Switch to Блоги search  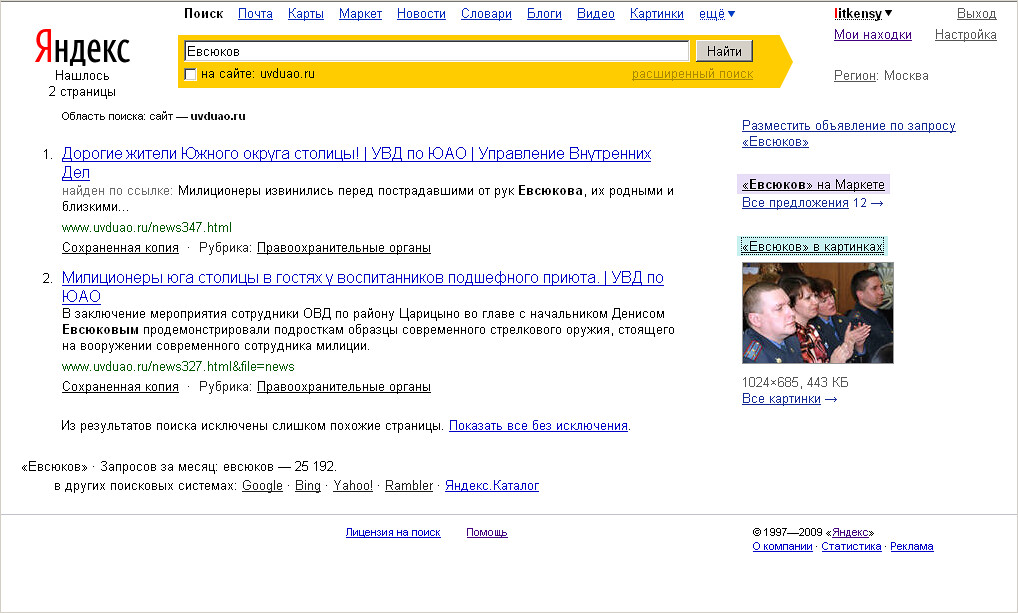544,14
